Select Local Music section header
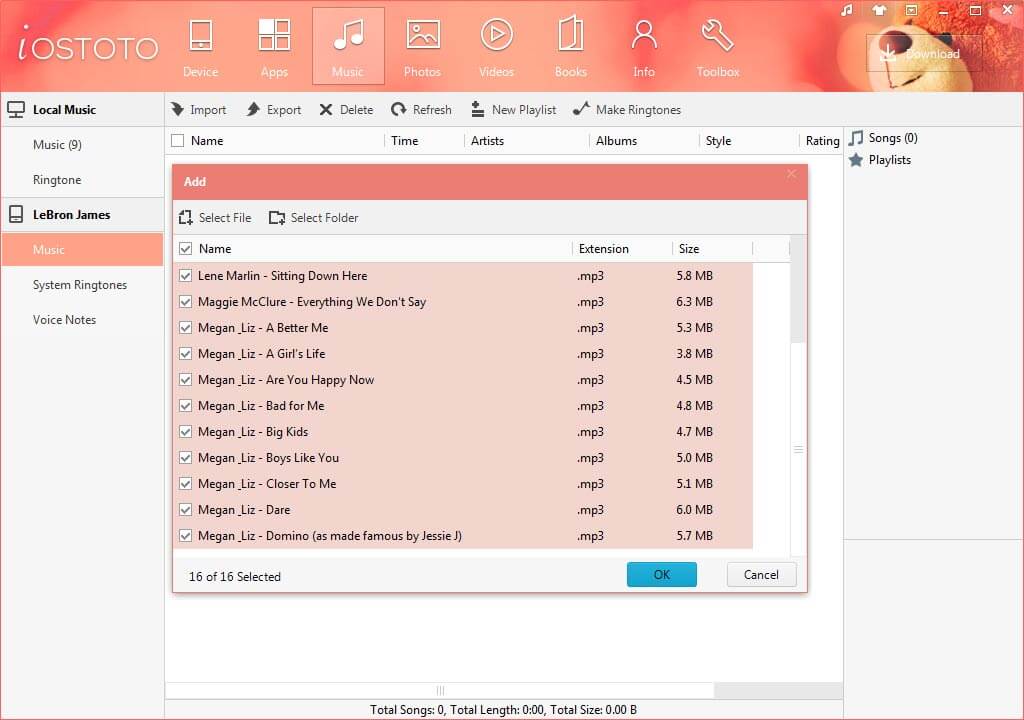 [x=82, y=110]
